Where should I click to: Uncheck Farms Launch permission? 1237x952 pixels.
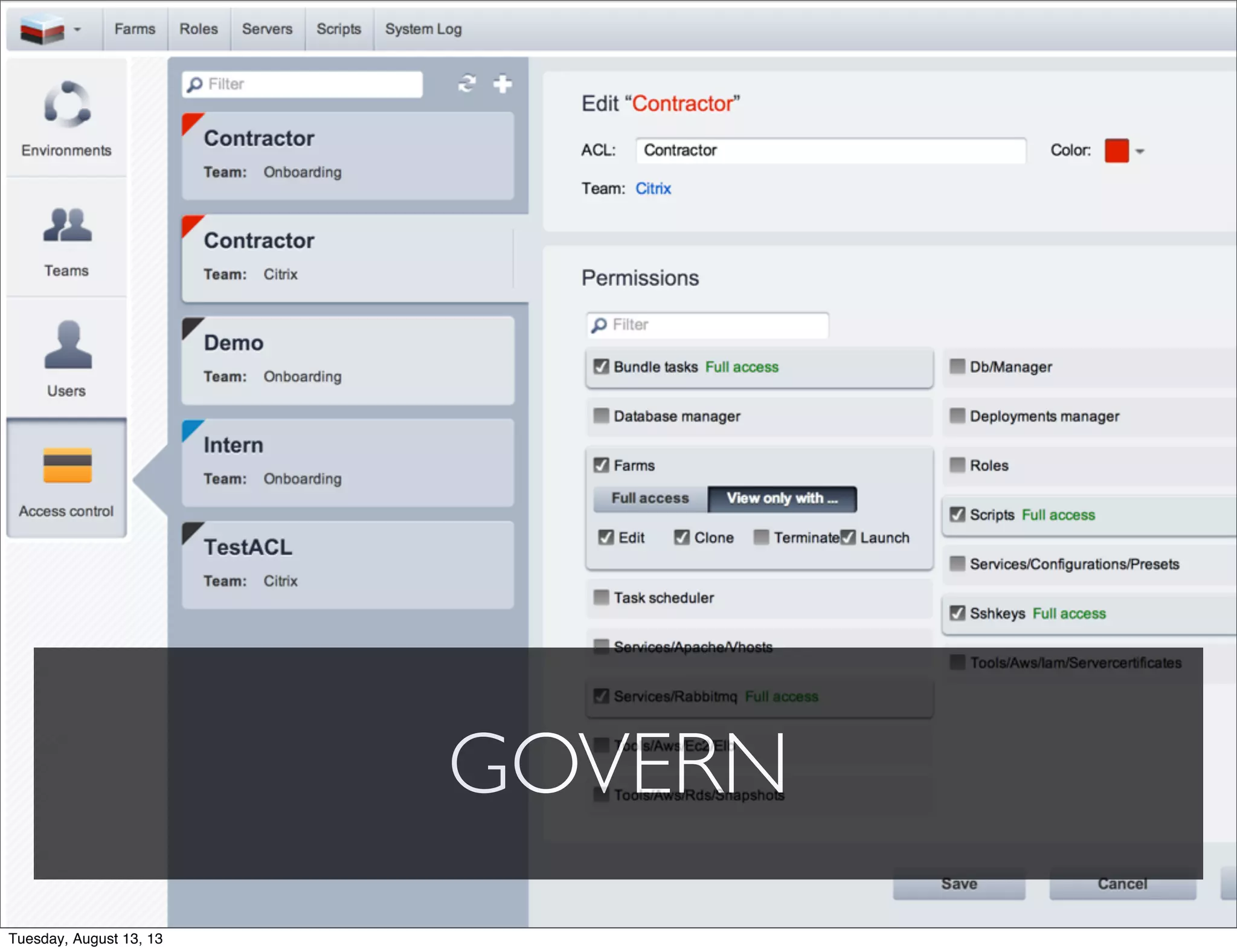(848, 537)
